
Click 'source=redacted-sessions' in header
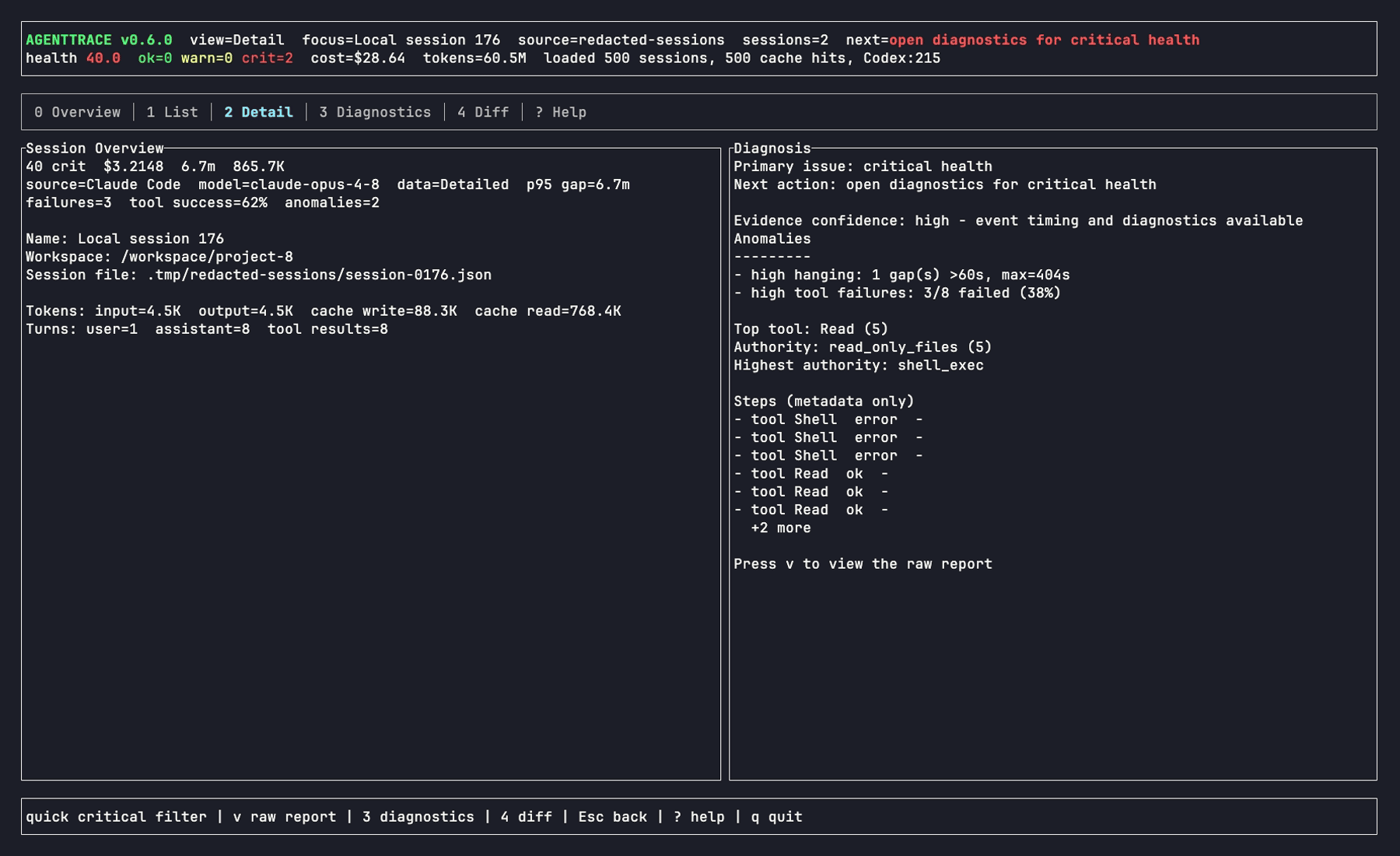(x=621, y=40)
